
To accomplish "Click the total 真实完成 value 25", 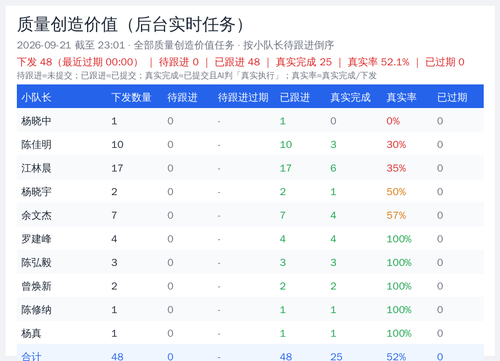I will point(336,357).
